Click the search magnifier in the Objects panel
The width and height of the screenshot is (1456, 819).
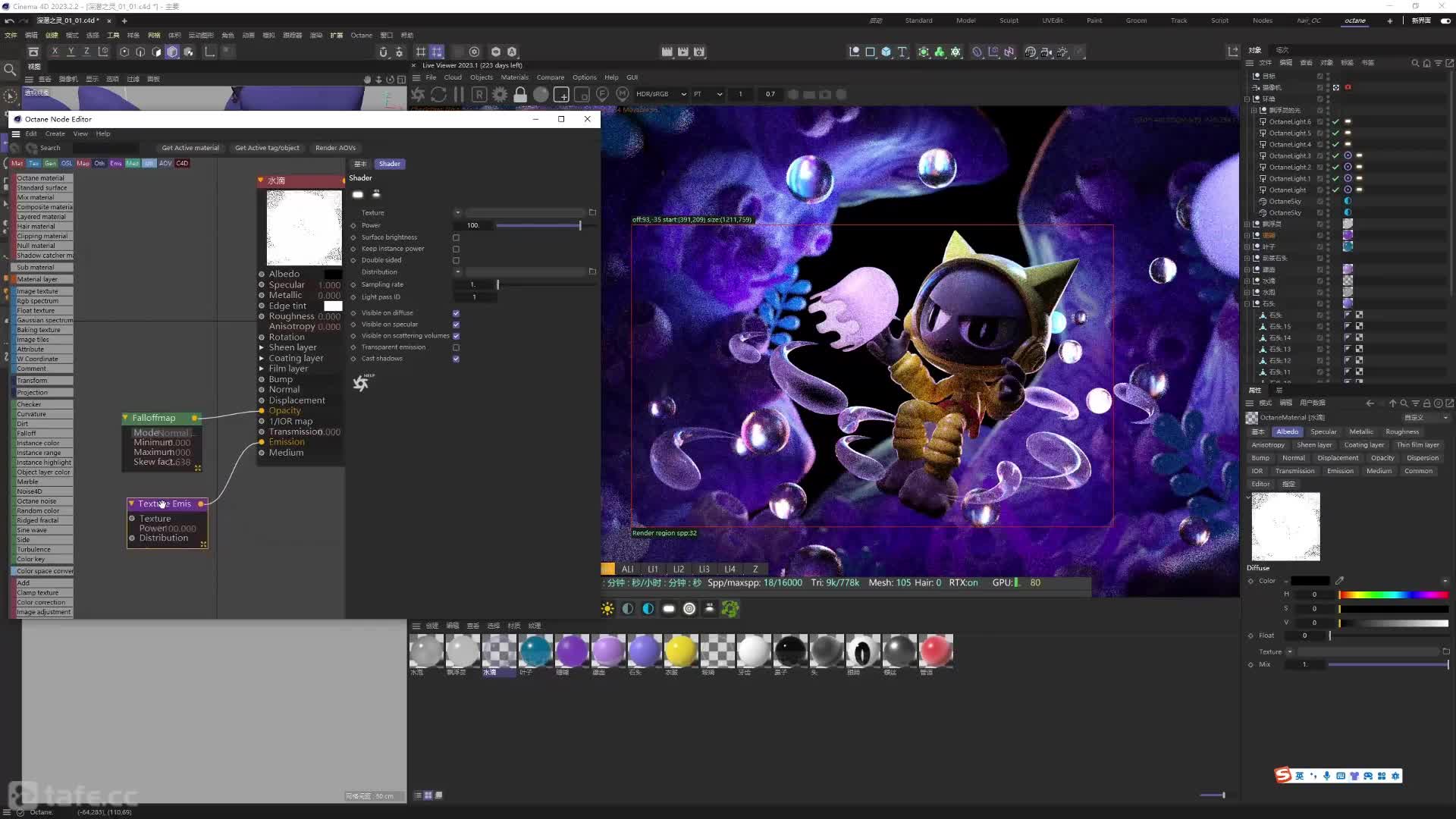(x=1415, y=63)
